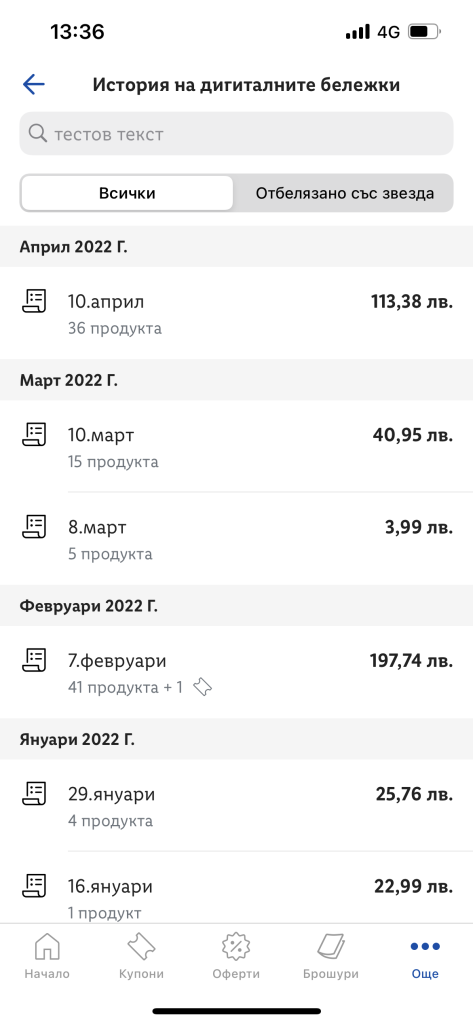Open Начало home tab
The height and width of the screenshot is (1024, 473).
[x=47, y=955]
